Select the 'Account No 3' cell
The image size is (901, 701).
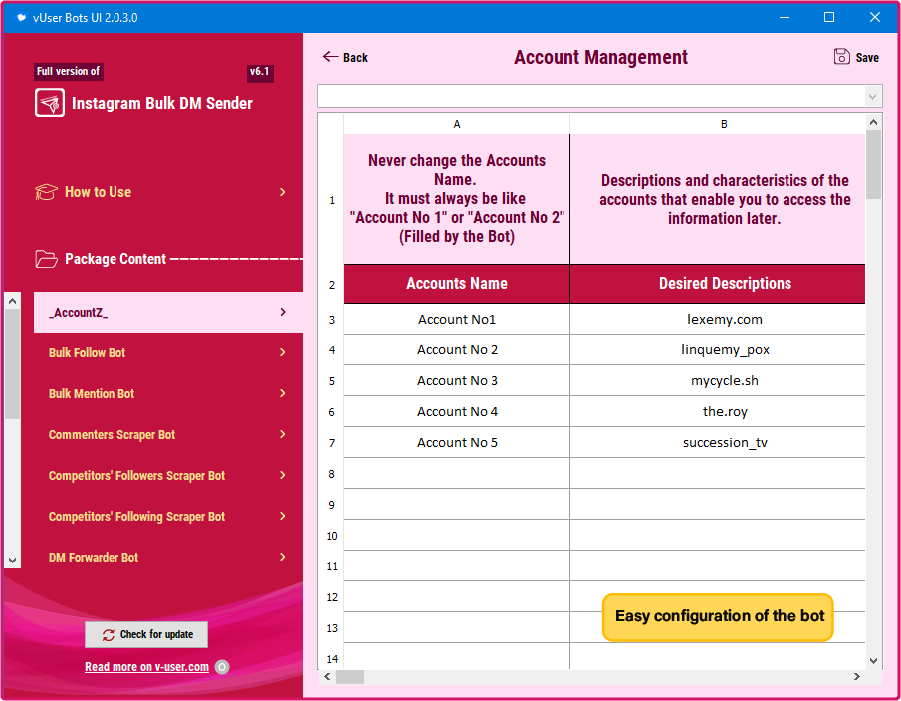click(457, 381)
